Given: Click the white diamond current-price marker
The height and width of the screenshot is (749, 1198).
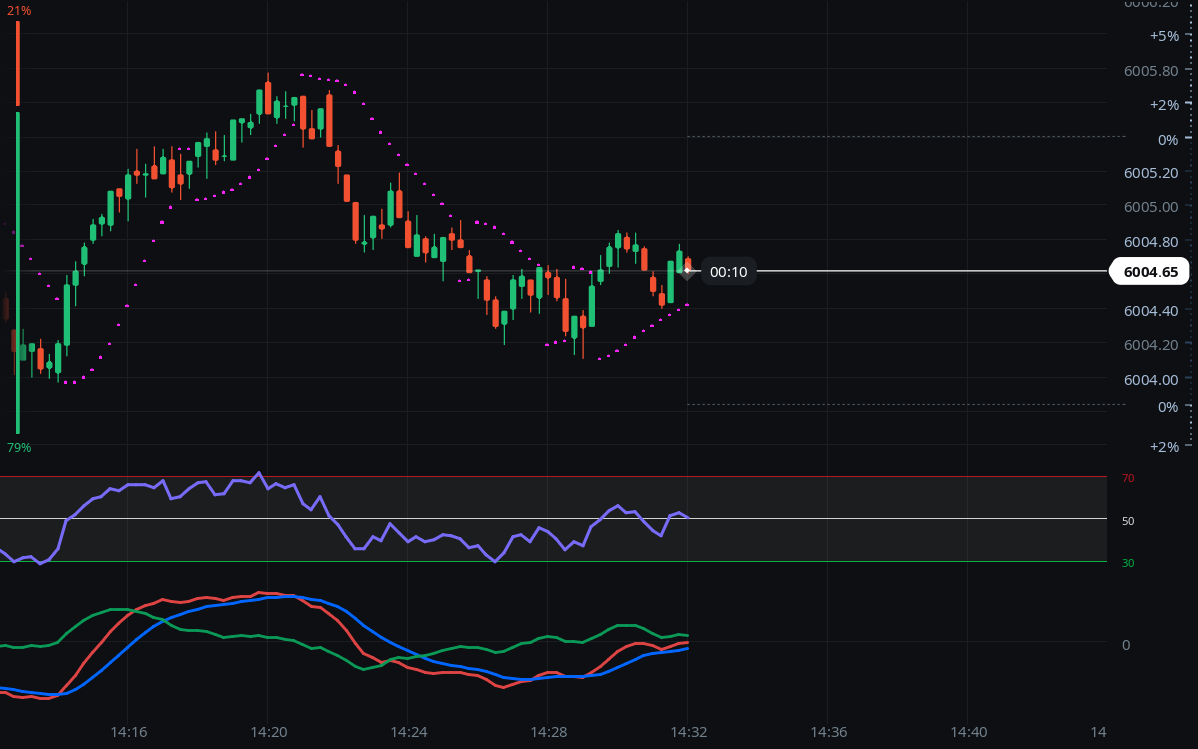Looking at the screenshot, I should [687, 271].
